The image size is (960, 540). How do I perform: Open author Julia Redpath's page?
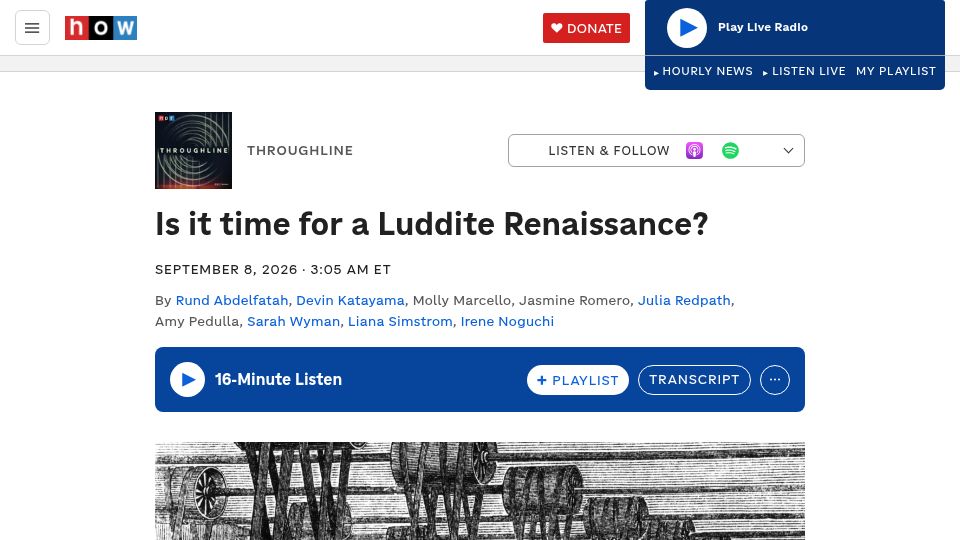pyautogui.click(x=684, y=301)
